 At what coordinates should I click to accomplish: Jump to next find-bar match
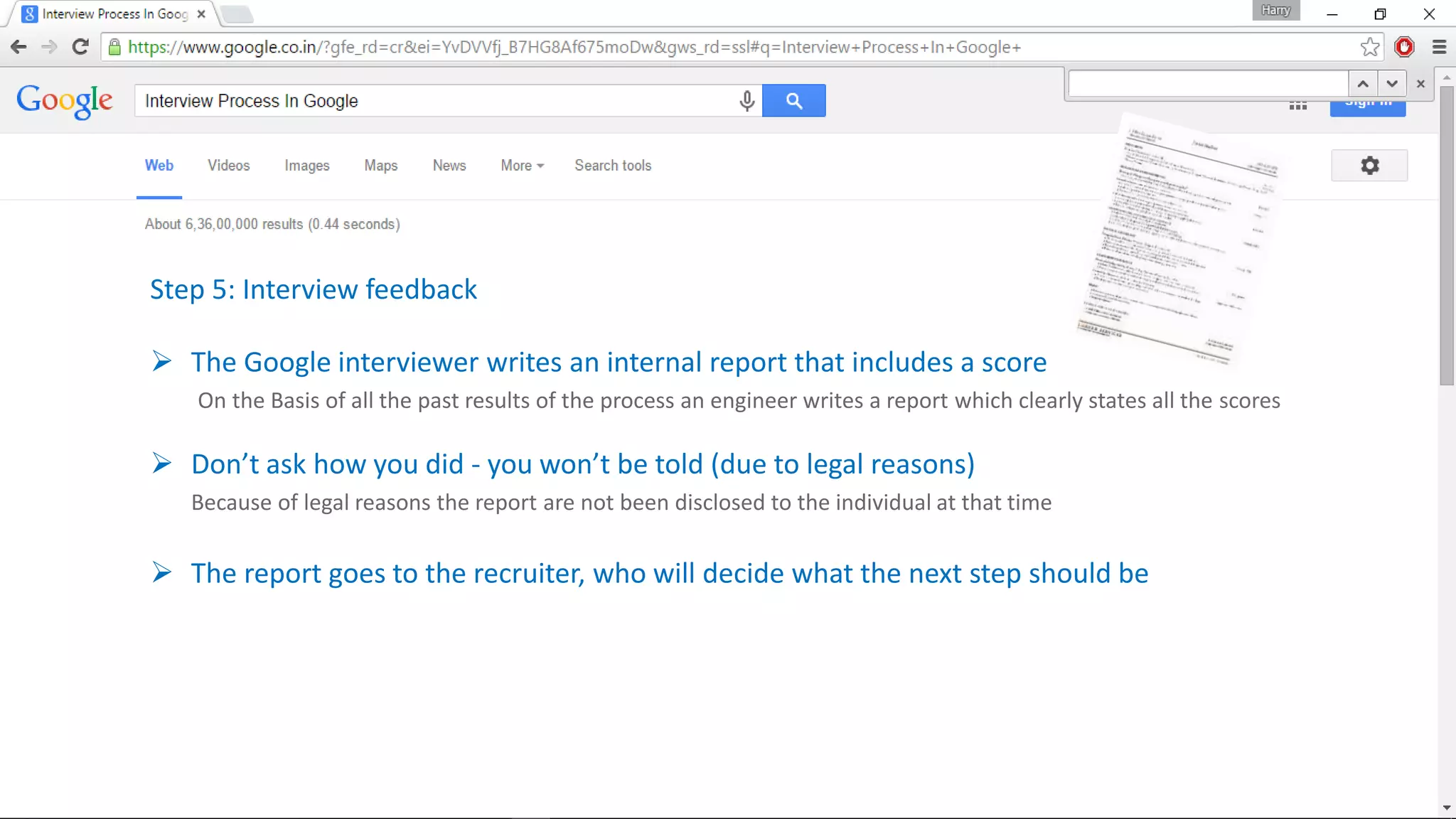(x=1392, y=84)
